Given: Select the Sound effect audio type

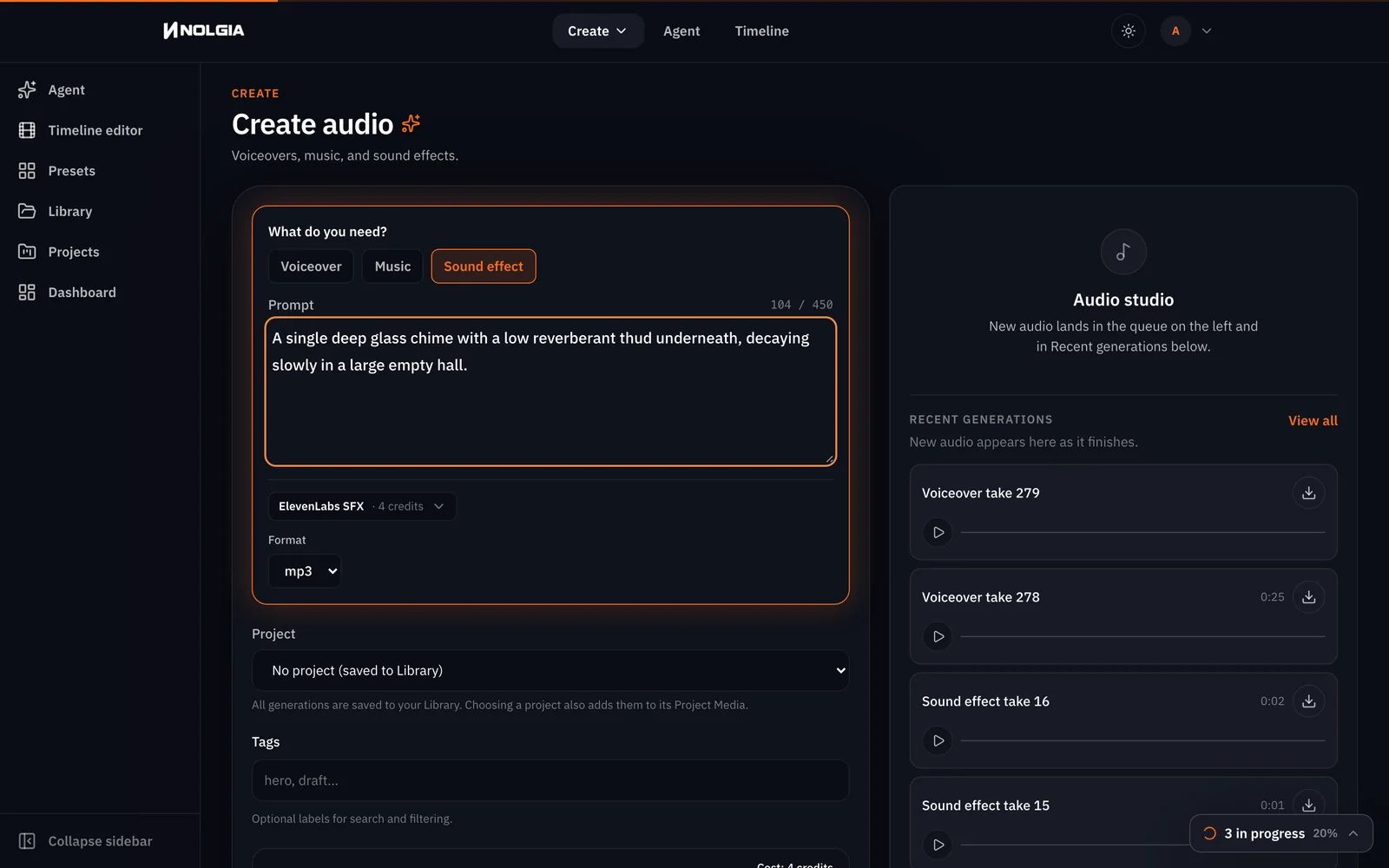Looking at the screenshot, I should click(x=484, y=266).
